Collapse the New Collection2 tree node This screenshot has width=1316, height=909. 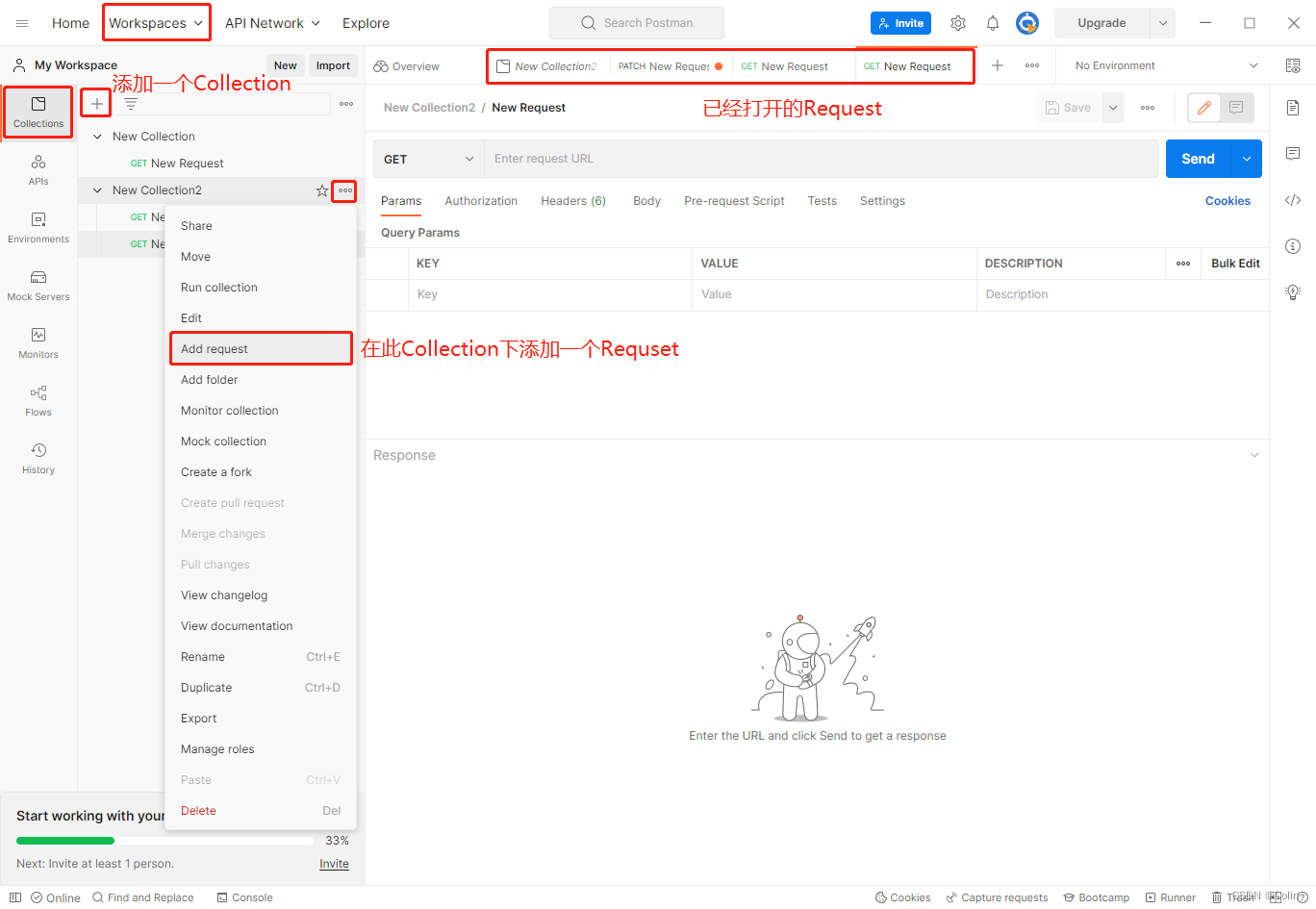[x=97, y=190]
